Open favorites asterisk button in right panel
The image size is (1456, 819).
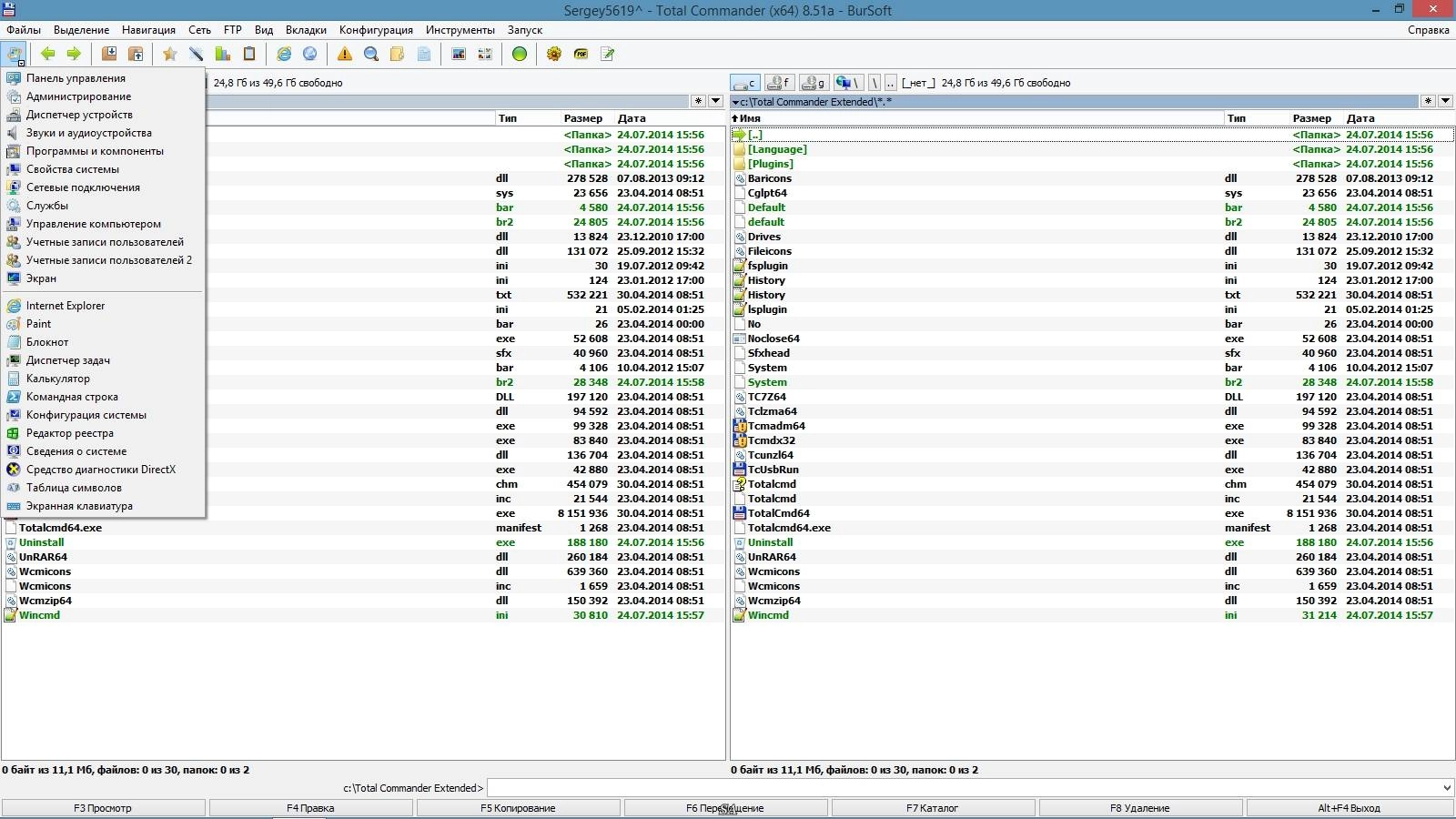[x=1428, y=101]
